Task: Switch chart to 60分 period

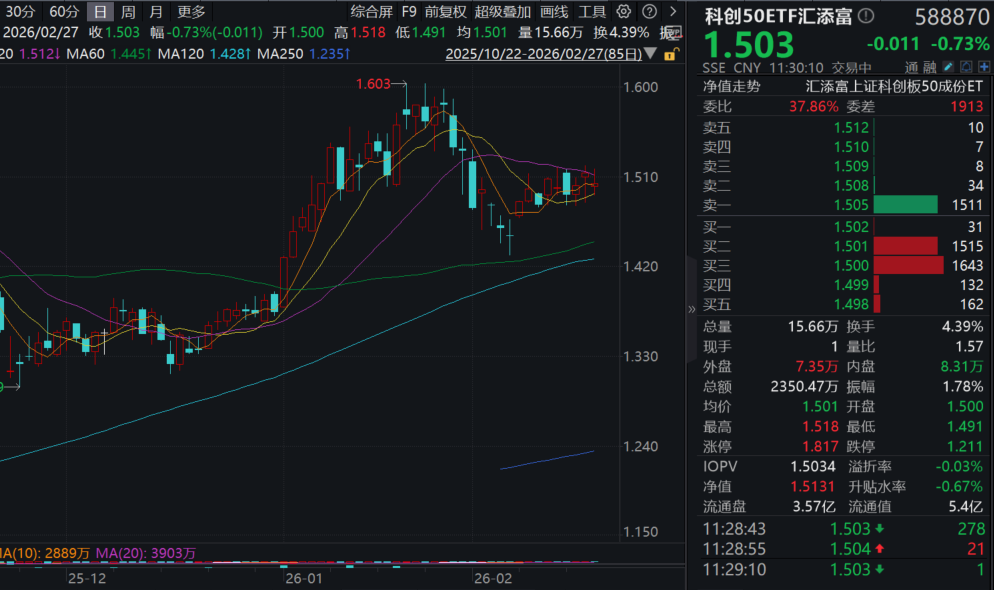Action: tap(64, 12)
